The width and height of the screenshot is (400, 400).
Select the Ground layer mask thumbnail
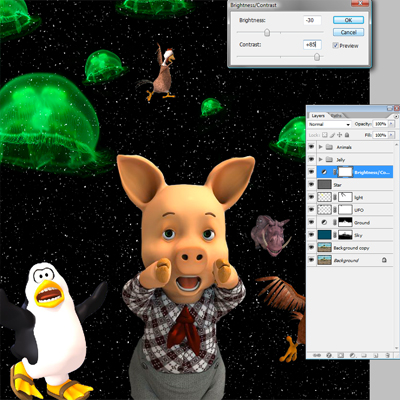coord(345,222)
